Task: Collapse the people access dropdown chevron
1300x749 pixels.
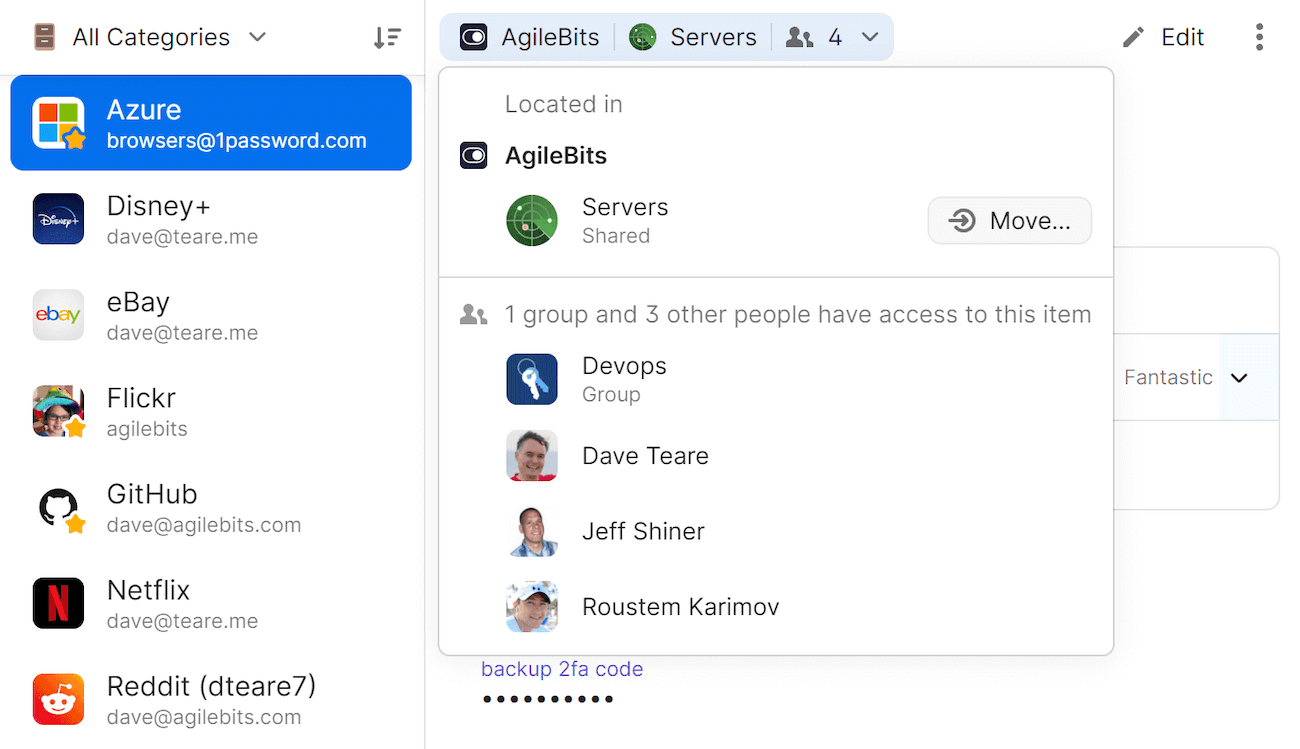Action: tap(866, 36)
